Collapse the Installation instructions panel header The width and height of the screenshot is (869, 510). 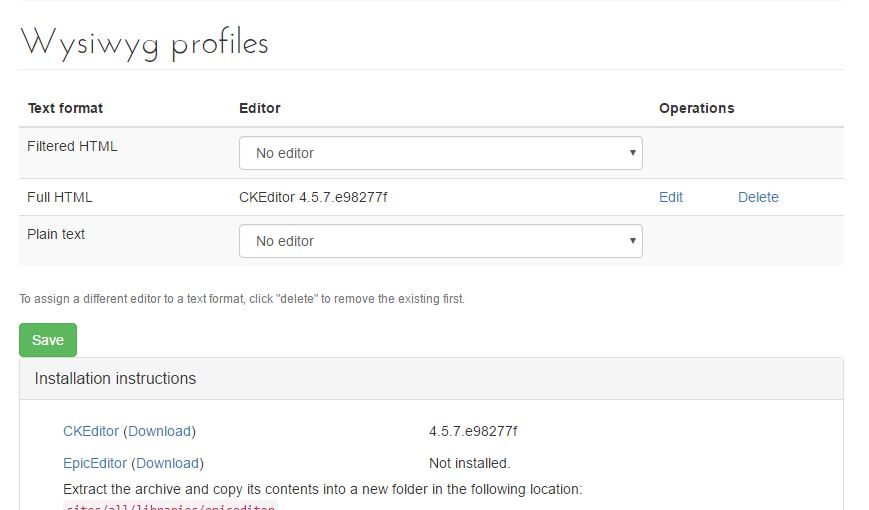point(431,379)
